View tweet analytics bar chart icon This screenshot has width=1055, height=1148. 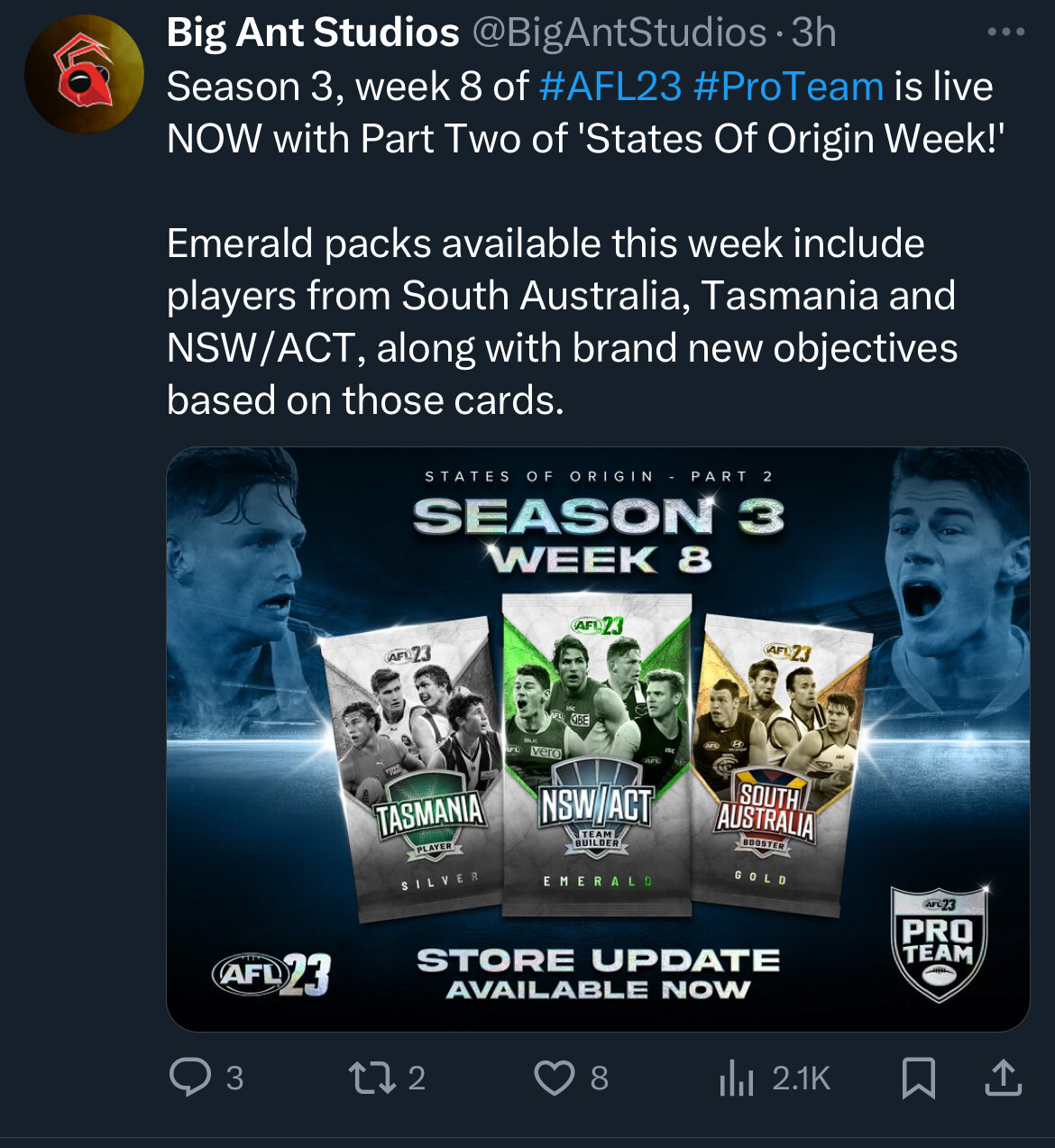(737, 1077)
